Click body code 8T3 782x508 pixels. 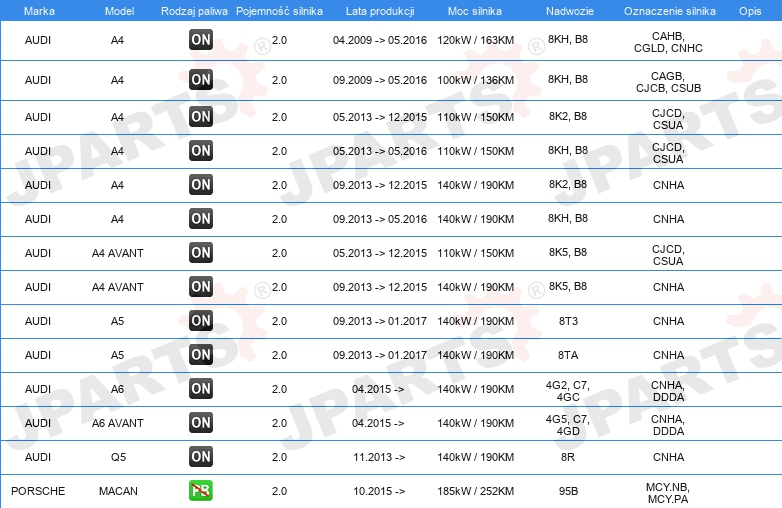point(569,321)
